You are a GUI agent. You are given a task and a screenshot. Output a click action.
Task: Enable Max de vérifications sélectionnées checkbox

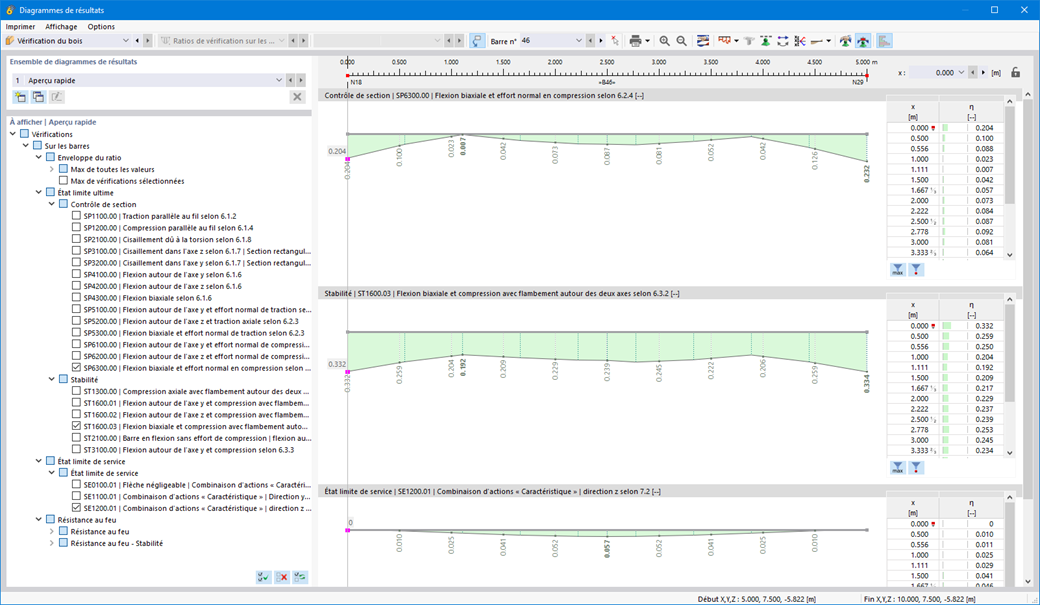point(64,180)
